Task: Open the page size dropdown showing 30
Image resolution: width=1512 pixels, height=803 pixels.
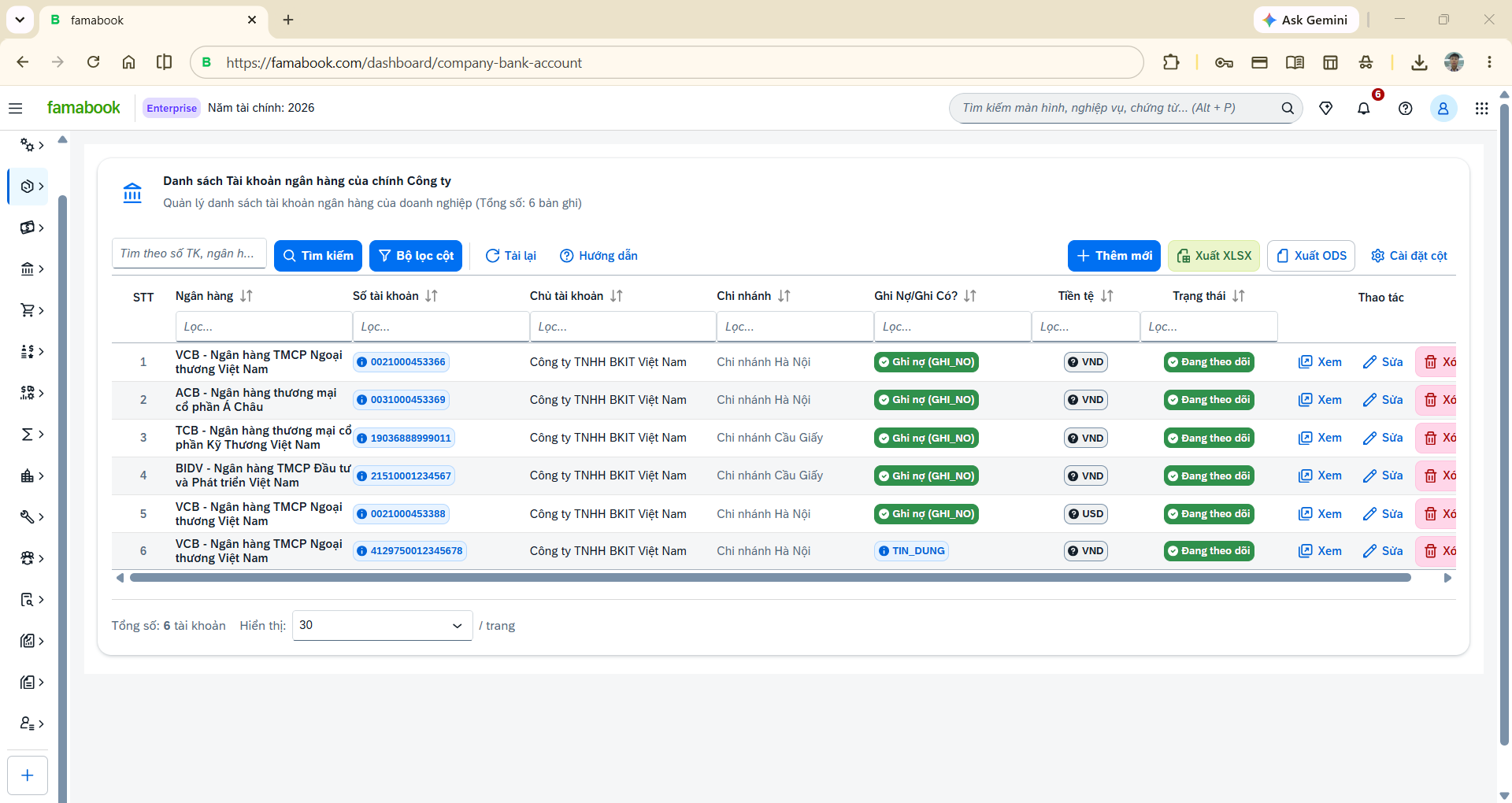Action: tap(382, 626)
